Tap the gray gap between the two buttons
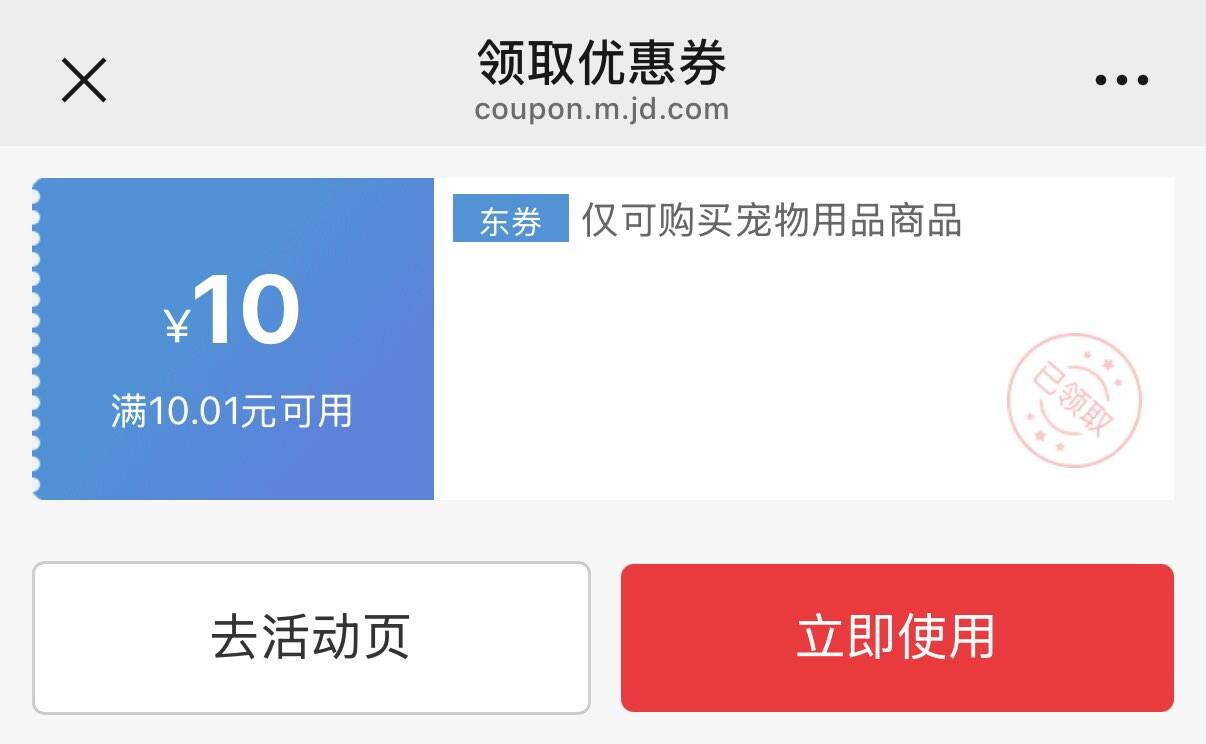 (605, 638)
